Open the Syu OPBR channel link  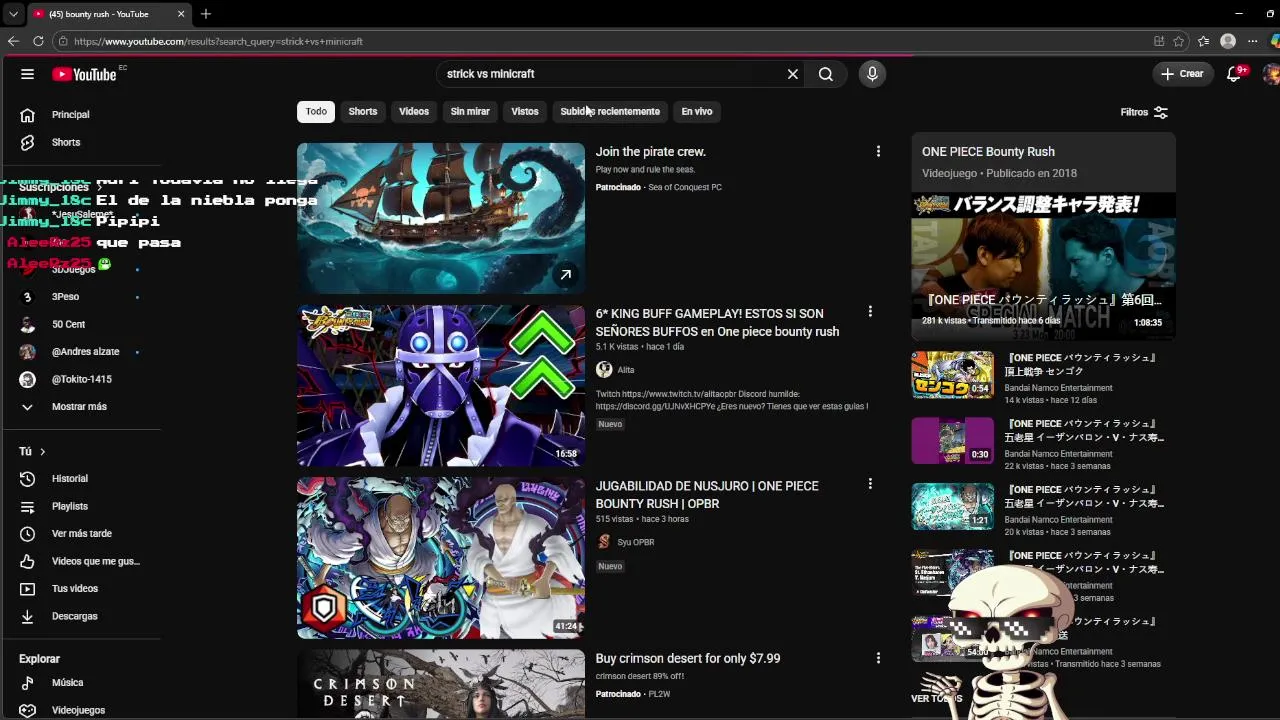(635, 542)
